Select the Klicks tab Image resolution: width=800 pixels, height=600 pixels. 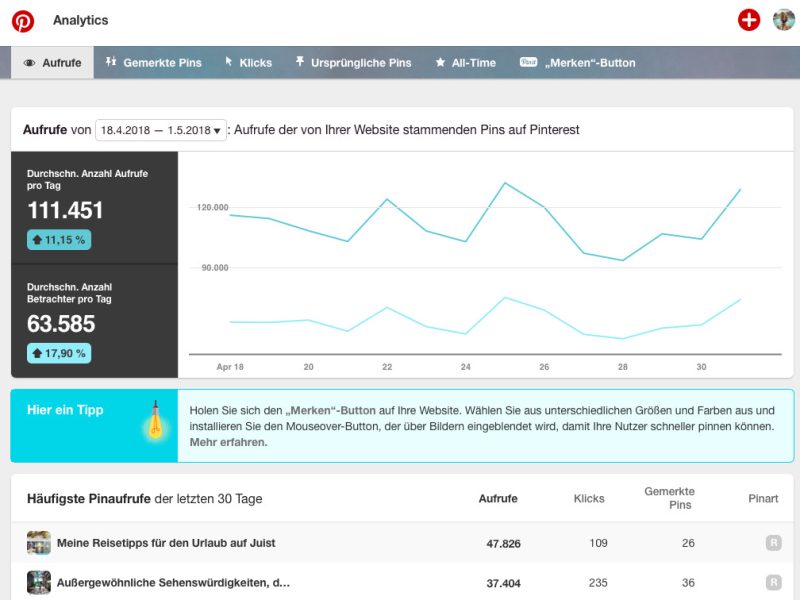click(248, 63)
